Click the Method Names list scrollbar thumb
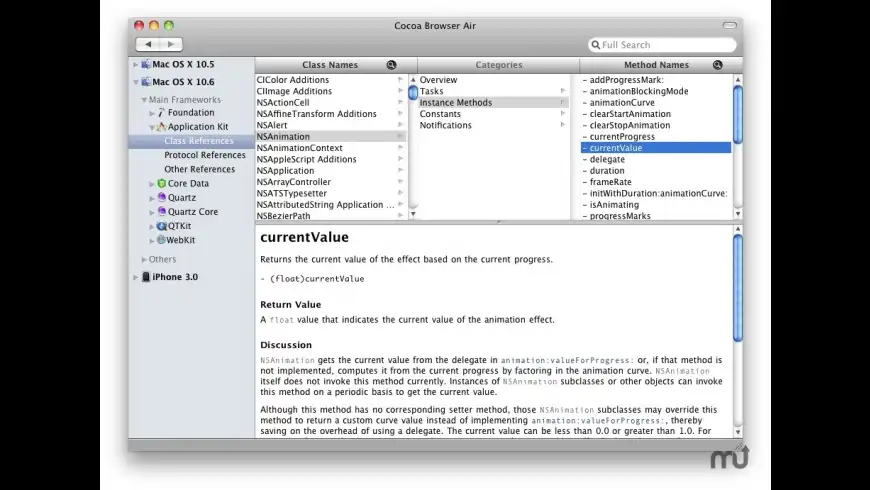The height and width of the screenshot is (490, 870). tap(738, 115)
